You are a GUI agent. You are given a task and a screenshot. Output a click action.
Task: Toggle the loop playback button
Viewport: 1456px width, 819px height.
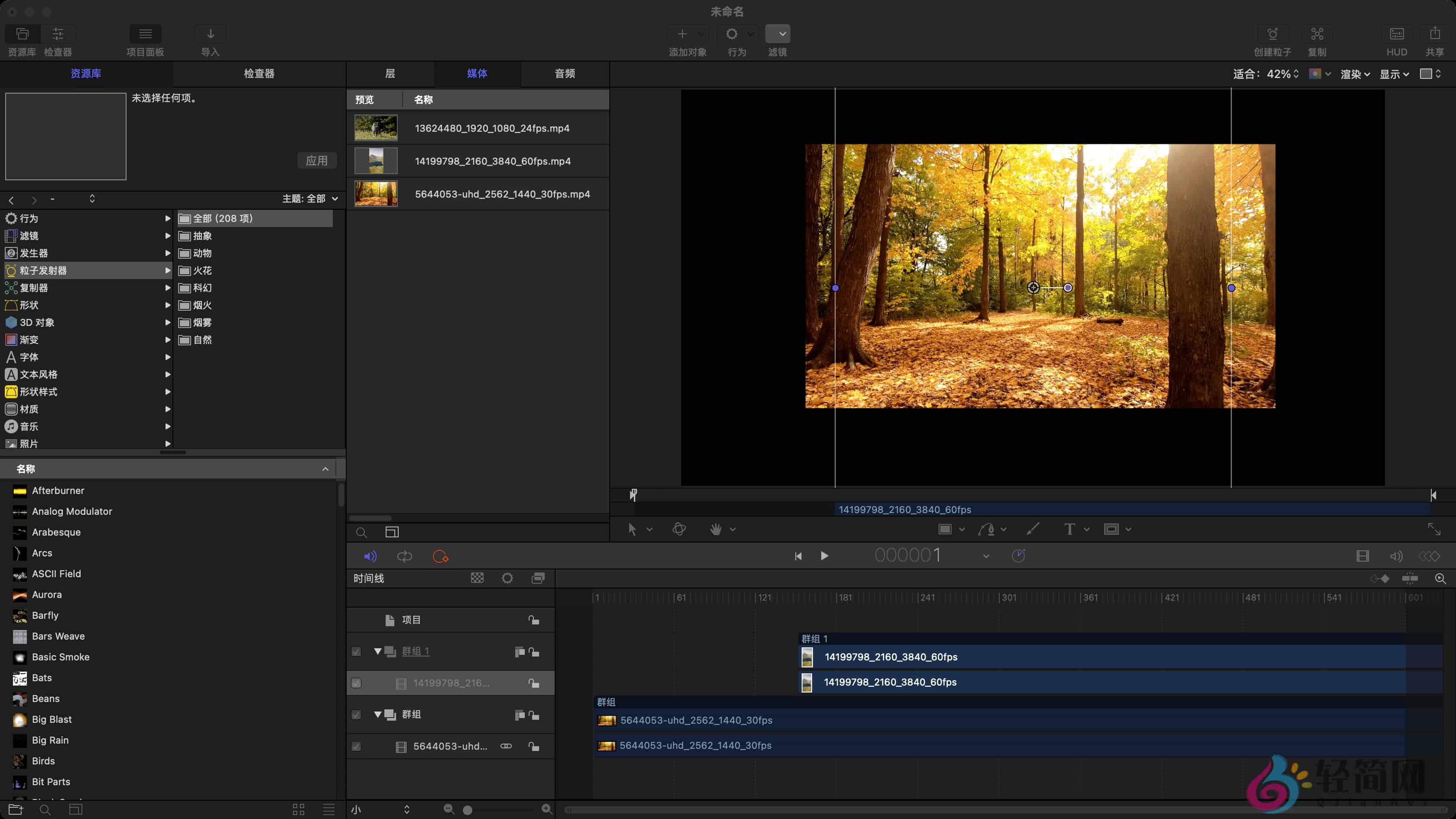[405, 556]
